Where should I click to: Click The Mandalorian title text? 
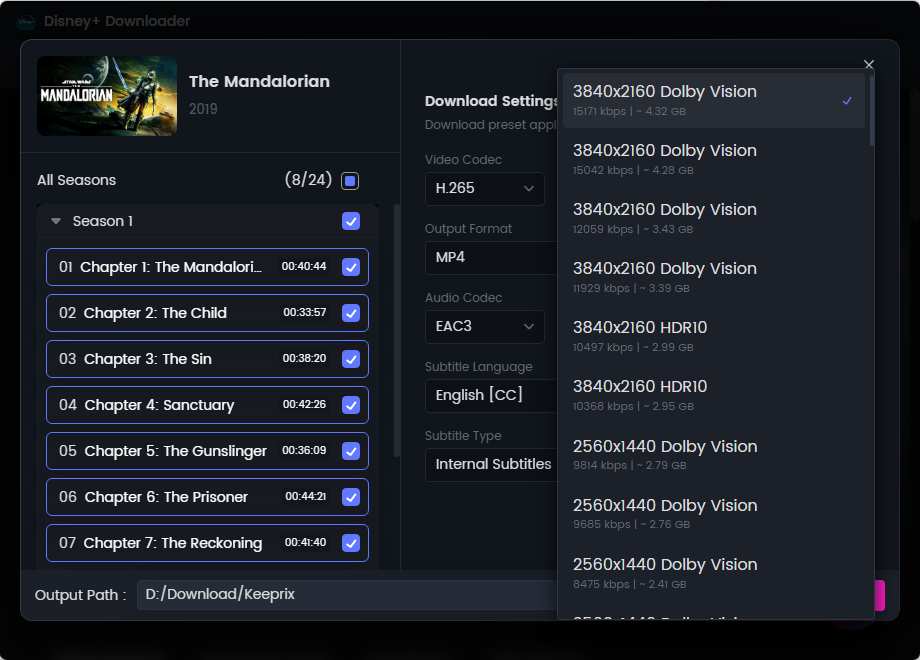tap(259, 82)
